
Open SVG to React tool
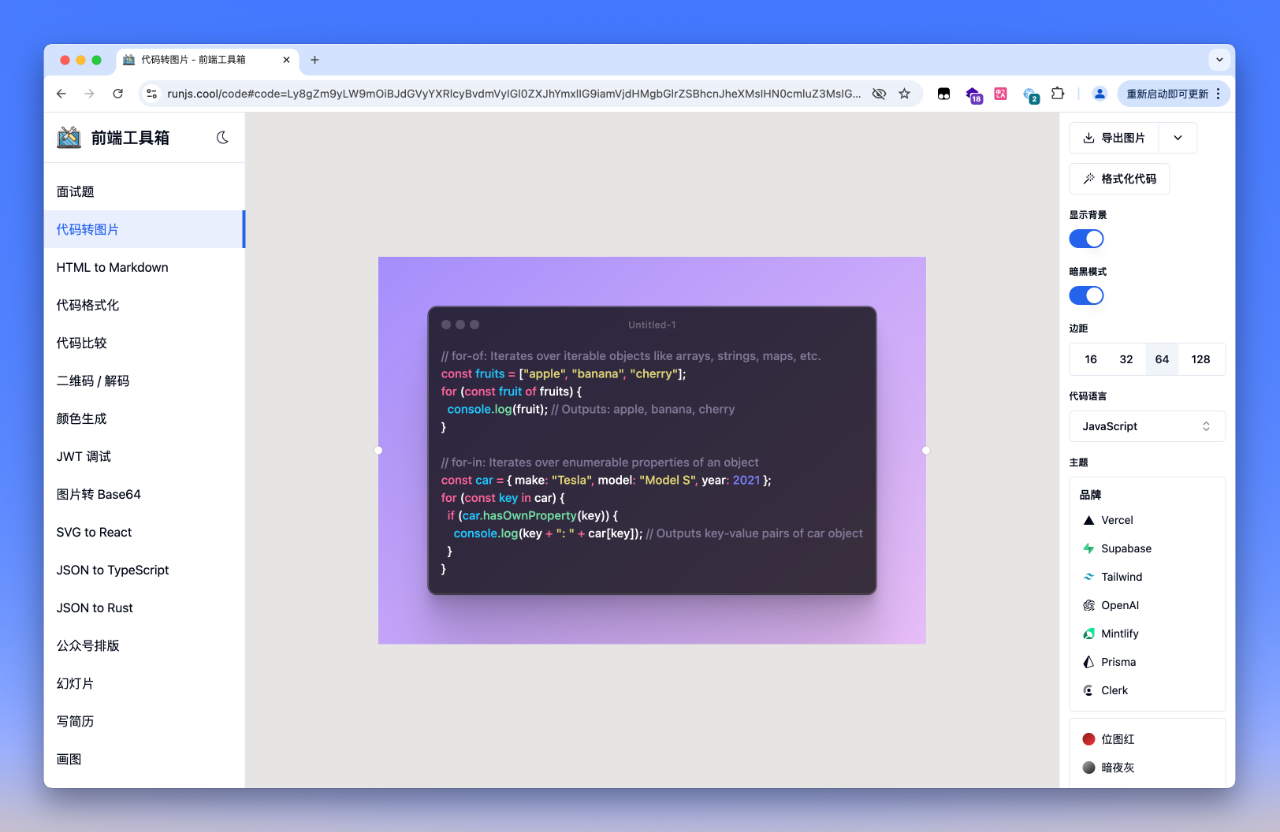click(144, 533)
